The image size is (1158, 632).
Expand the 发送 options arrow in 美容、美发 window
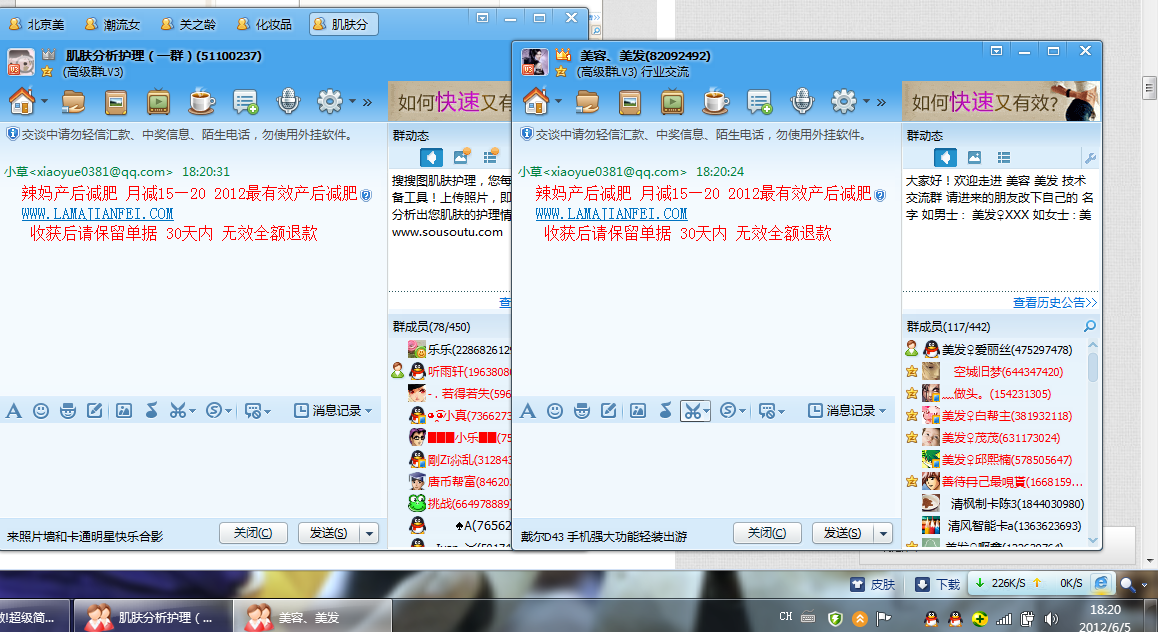point(884,533)
